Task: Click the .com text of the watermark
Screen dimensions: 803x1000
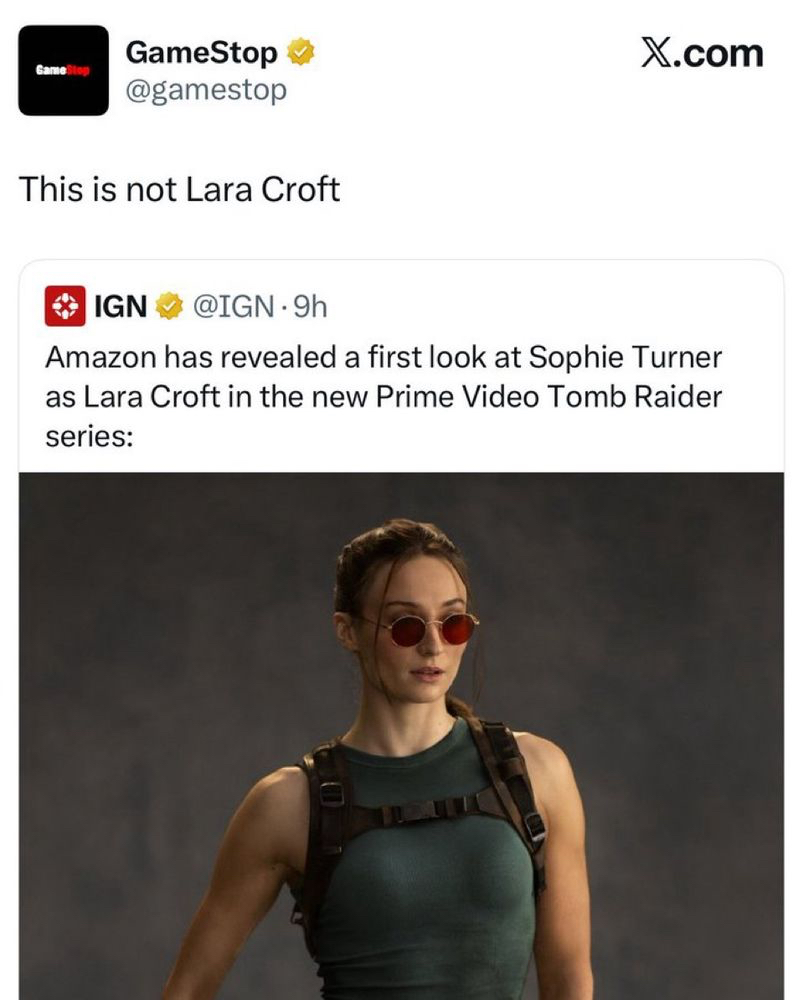Action: tap(719, 53)
